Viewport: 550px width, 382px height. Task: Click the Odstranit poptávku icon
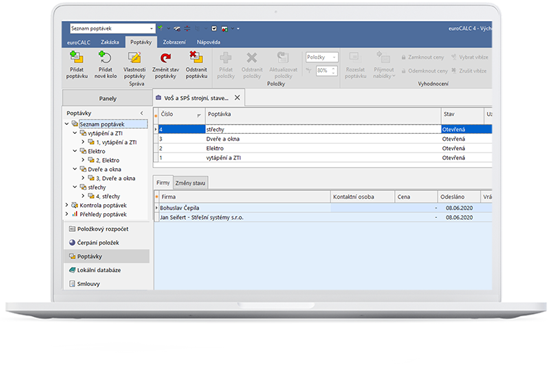196,57
